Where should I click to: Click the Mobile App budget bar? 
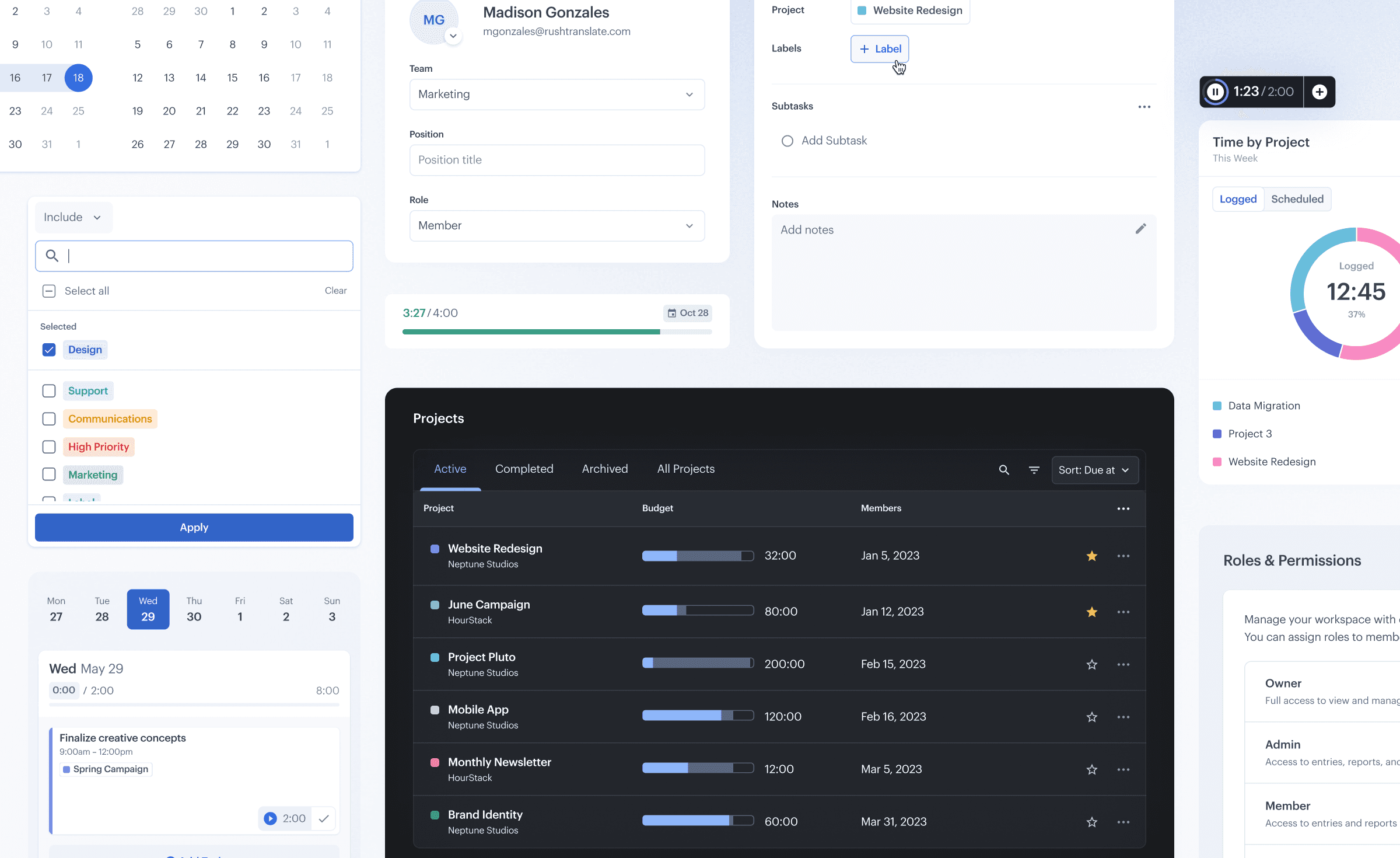pyautogui.click(x=698, y=716)
